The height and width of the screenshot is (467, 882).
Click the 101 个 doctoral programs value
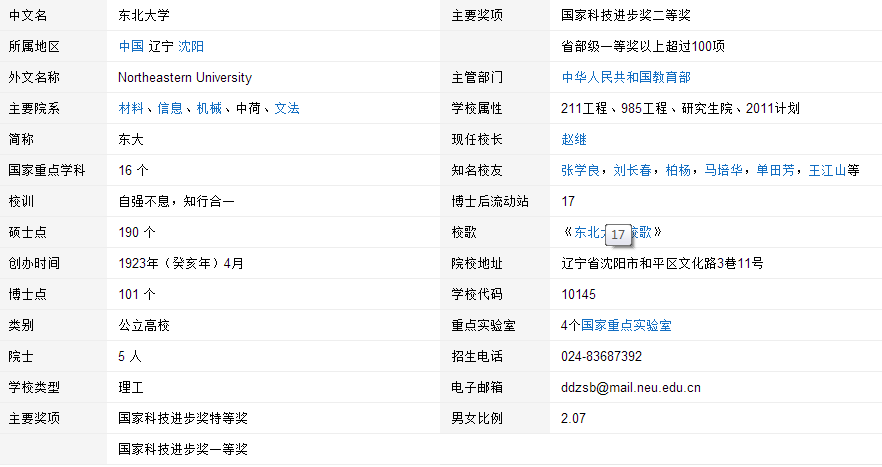click(137, 294)
